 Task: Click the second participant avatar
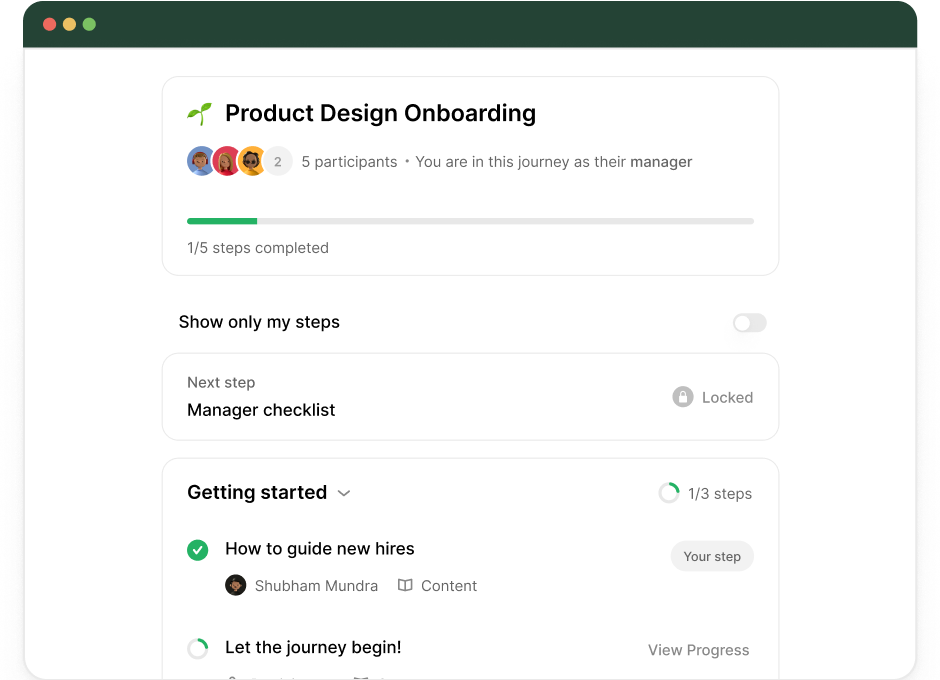coord(227,161)
